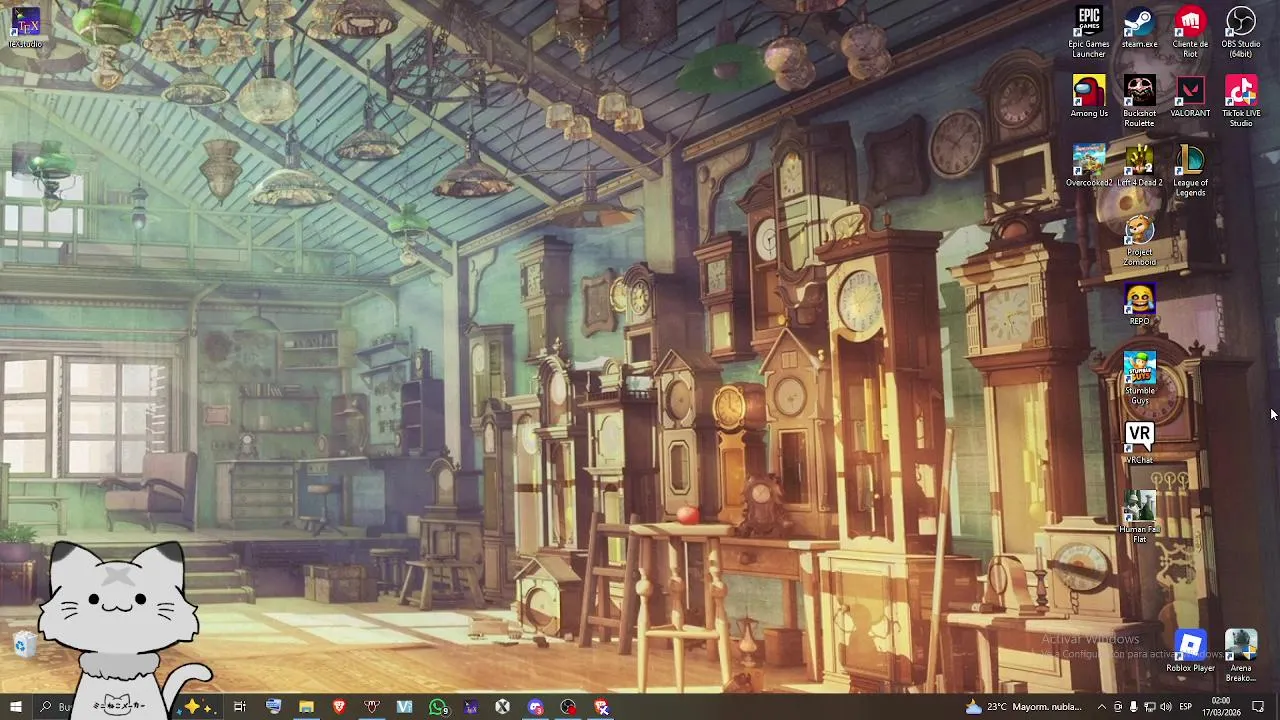Select the Cliente de Riot shortcut
The height and width of the screenshot is (720, 1280).
1190,33
